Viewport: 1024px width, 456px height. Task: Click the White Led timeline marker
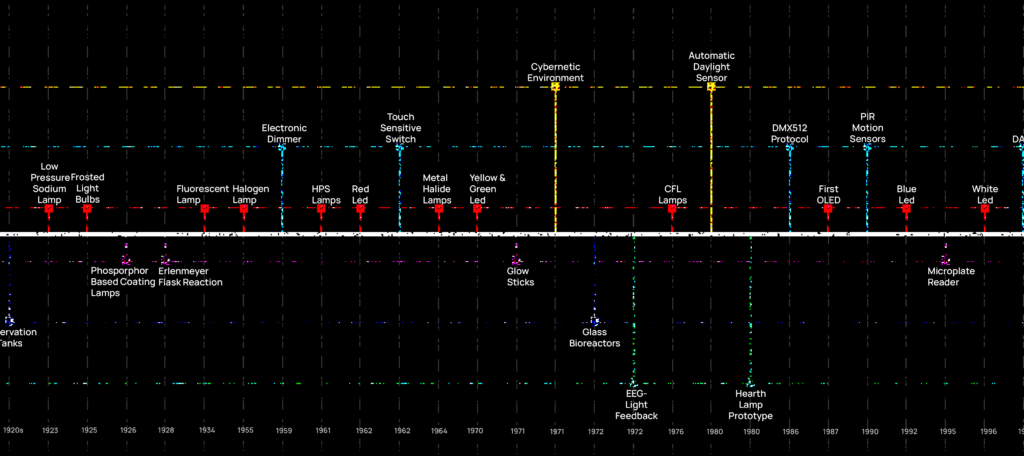pos(985,209)
